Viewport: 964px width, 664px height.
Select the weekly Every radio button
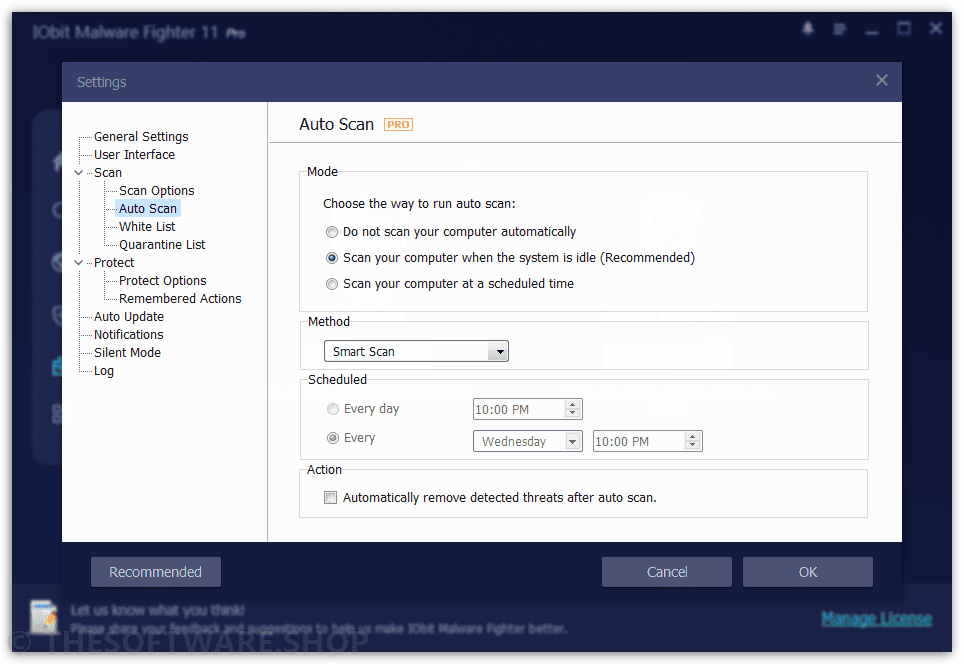pos(333,438)
